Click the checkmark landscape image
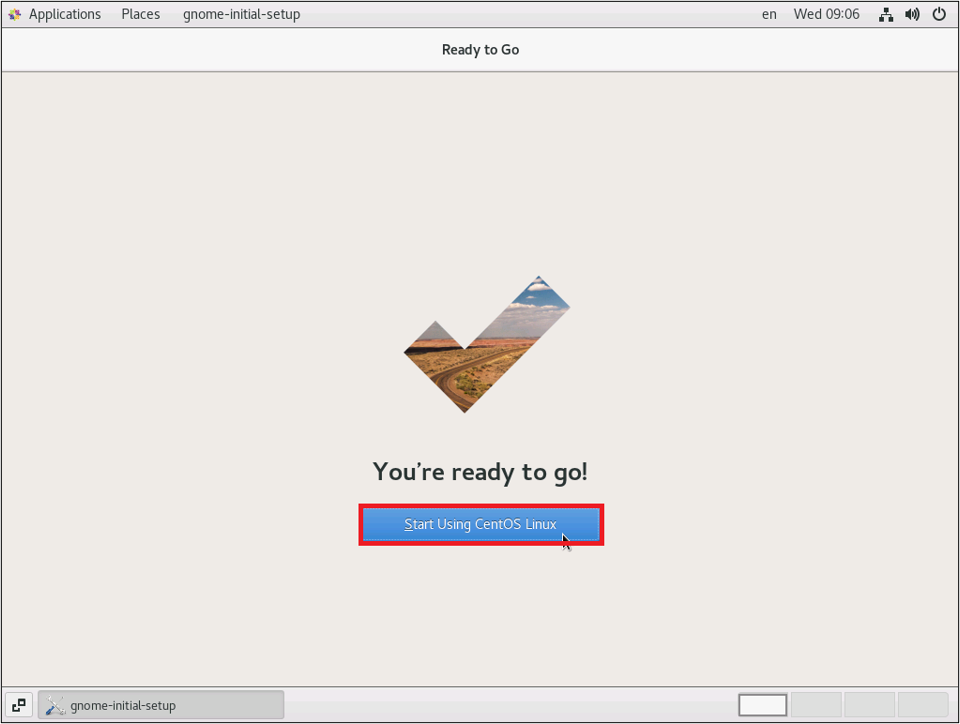 tap(487, 344)
